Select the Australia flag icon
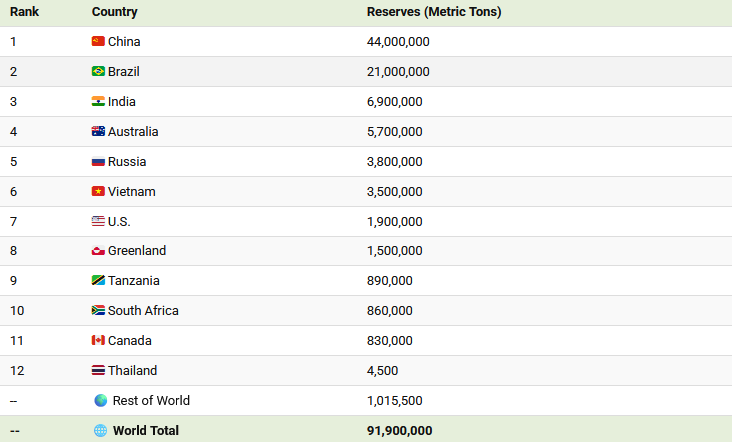 [x=98, y=132]
